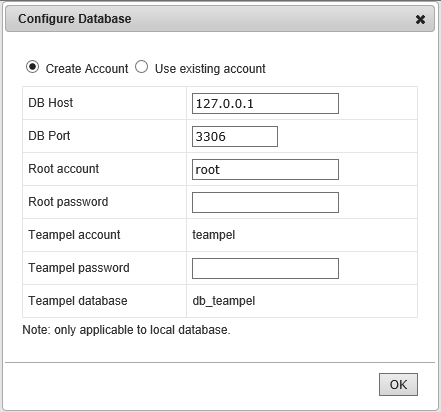Click the Create Account label text
Image resolution: width=441 pixels, height=412 pixels.
click(87, 69)
